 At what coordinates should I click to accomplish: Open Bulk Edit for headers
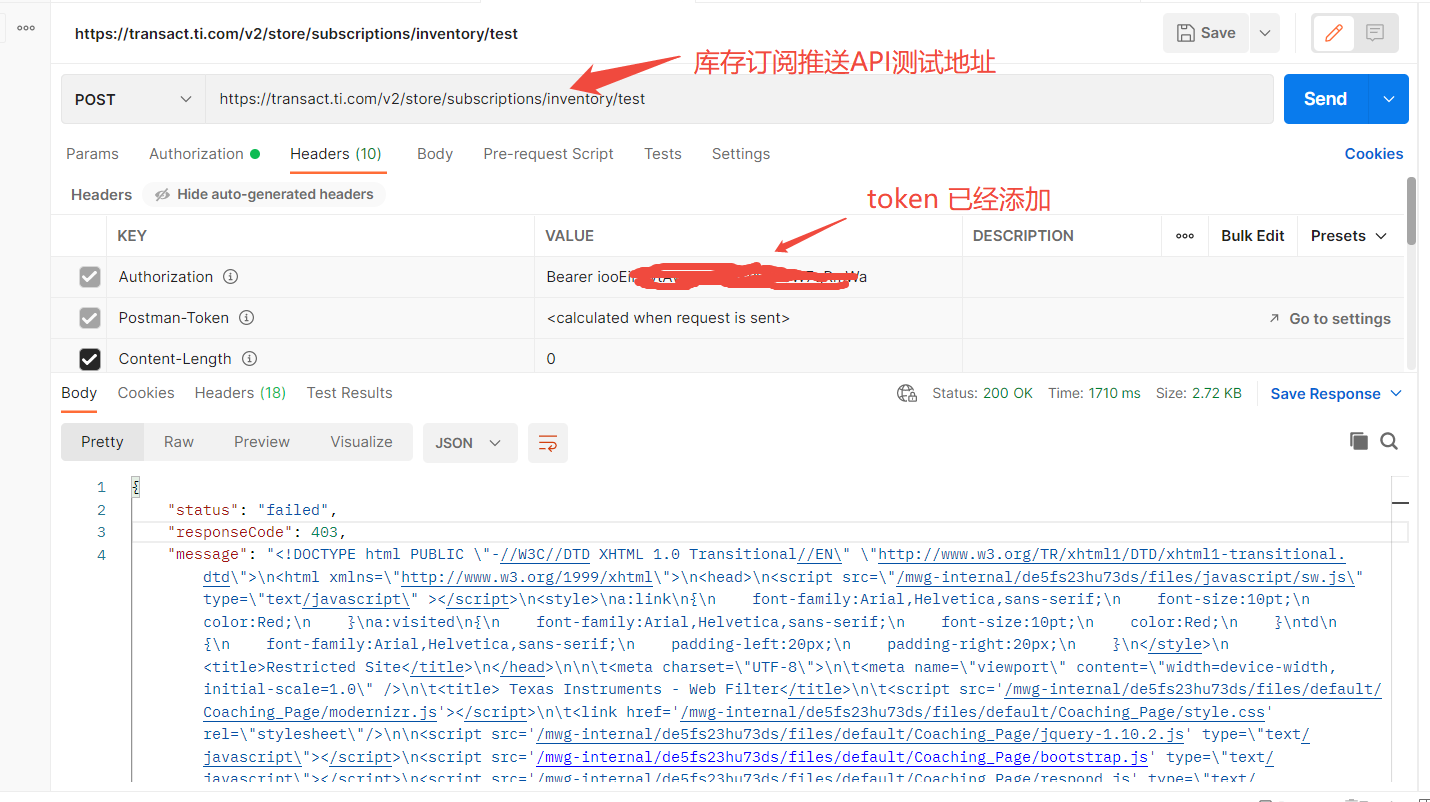[1253, 236]
